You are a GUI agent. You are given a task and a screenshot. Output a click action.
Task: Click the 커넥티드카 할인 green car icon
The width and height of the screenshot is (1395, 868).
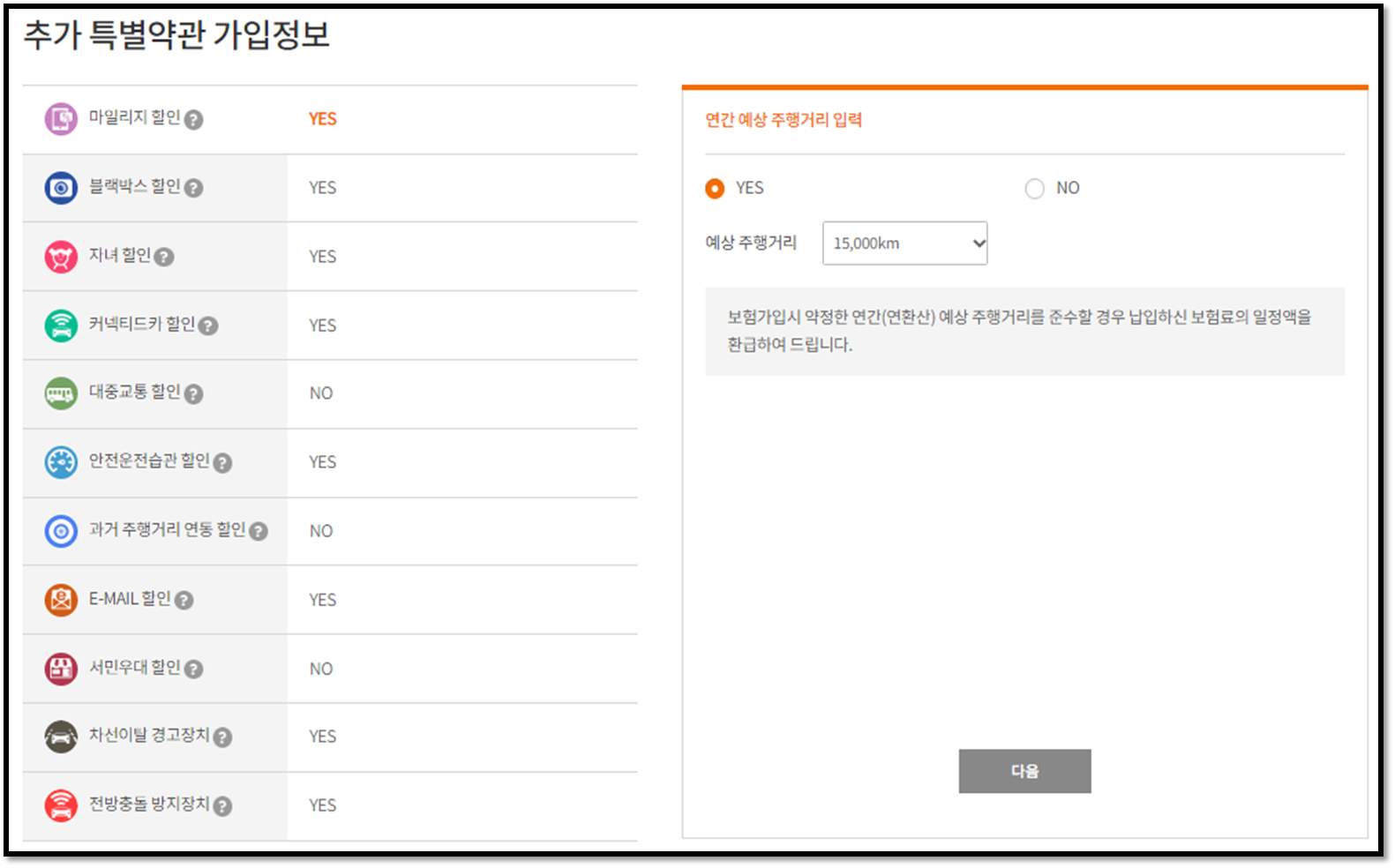[61, 325]
